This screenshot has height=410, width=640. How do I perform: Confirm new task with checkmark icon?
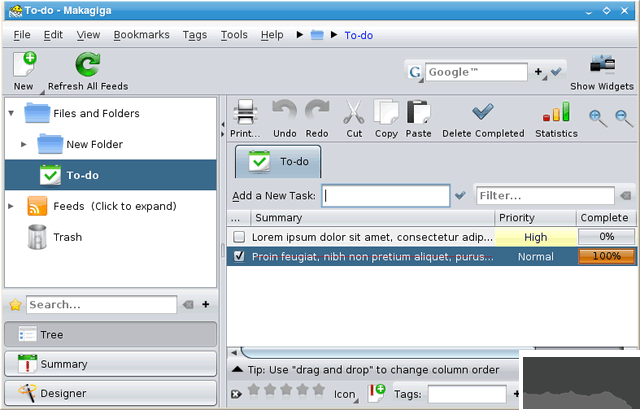(460, 195)
